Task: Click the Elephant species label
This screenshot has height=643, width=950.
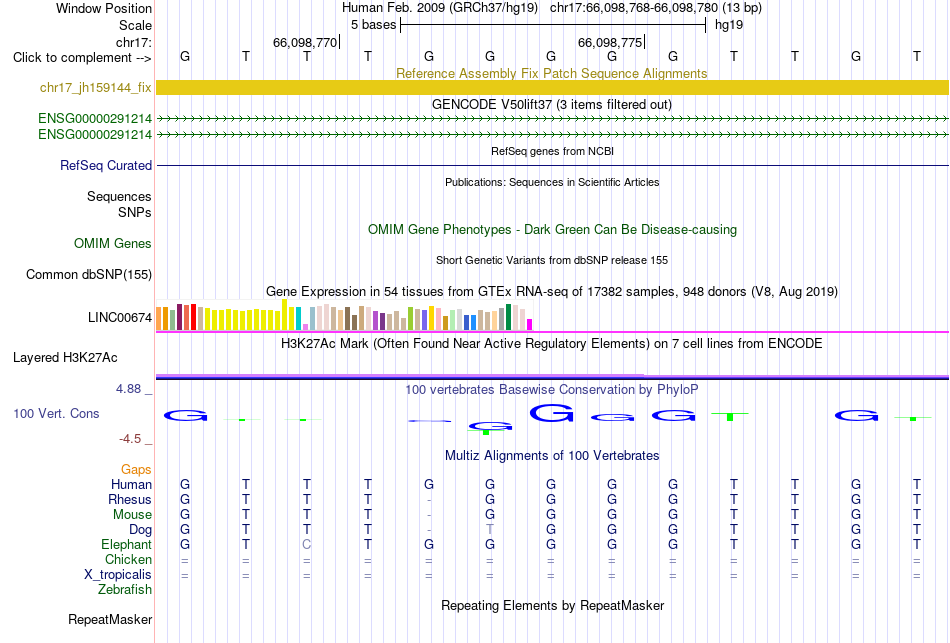Action: (127, 544)
